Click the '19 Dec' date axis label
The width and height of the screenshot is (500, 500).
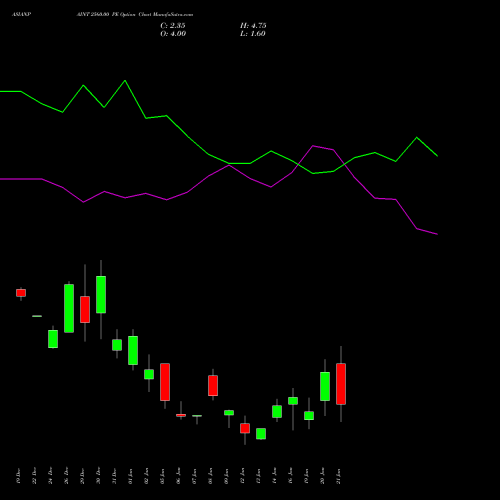pyautogui.click(x=18, y=476)
